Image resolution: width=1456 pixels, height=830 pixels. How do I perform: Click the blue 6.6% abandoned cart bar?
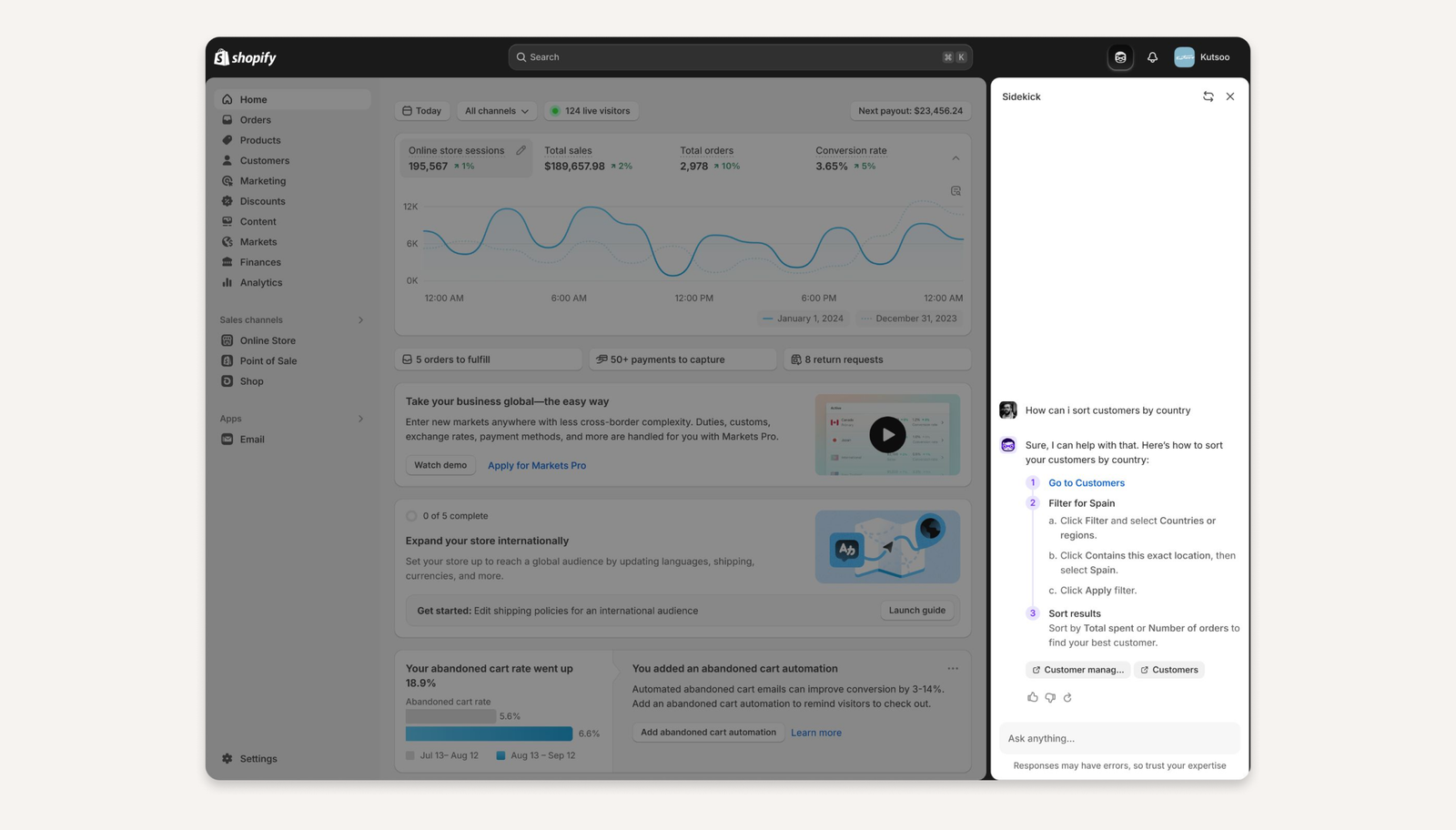[489, 734]
